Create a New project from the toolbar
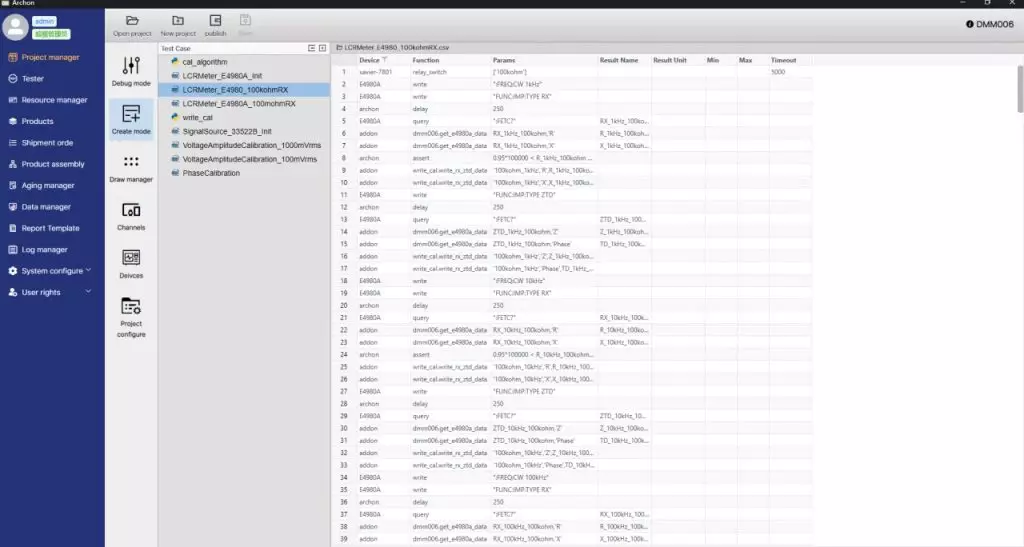 point(178,26)
